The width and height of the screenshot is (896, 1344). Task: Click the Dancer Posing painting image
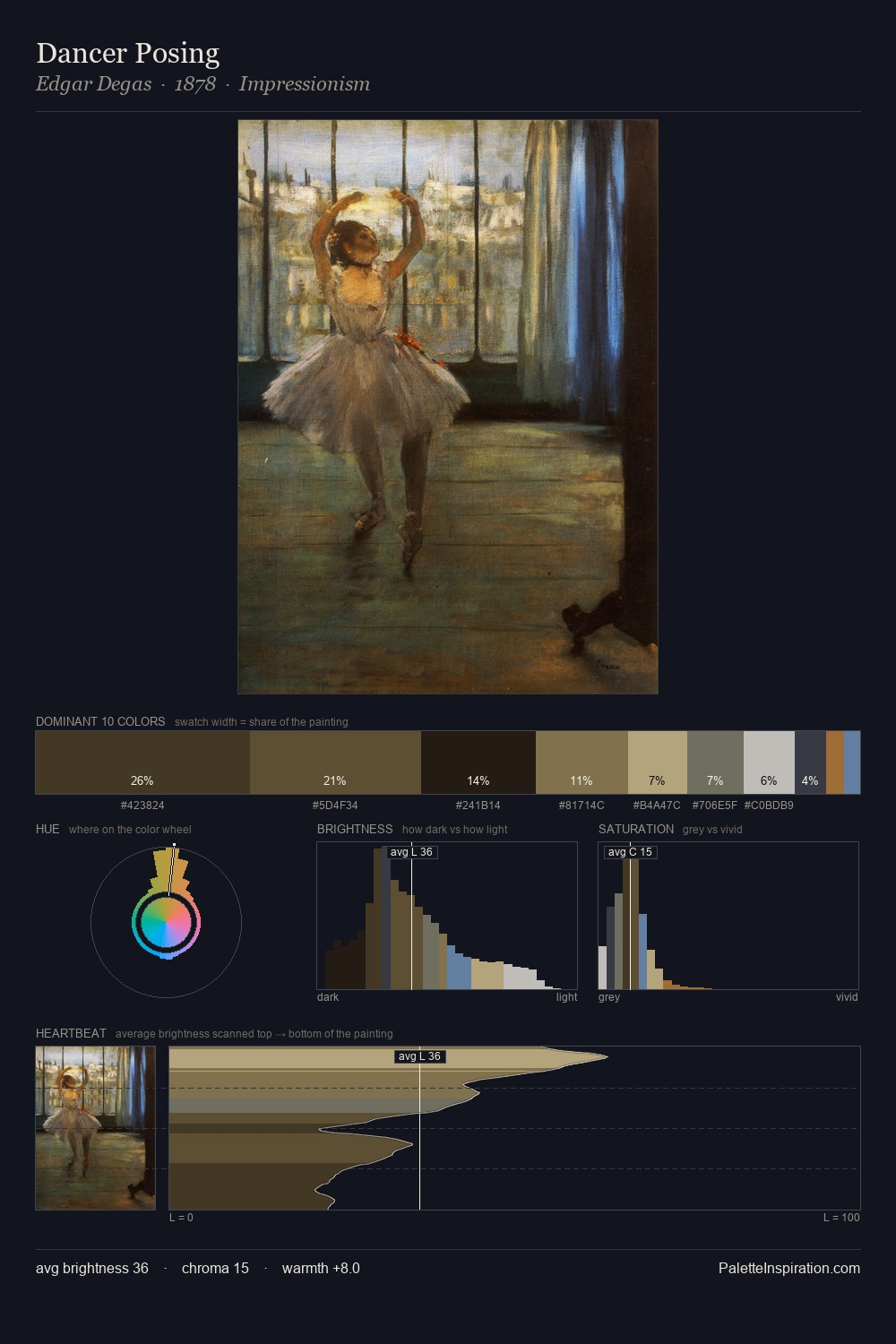click(x=448, y=407)
